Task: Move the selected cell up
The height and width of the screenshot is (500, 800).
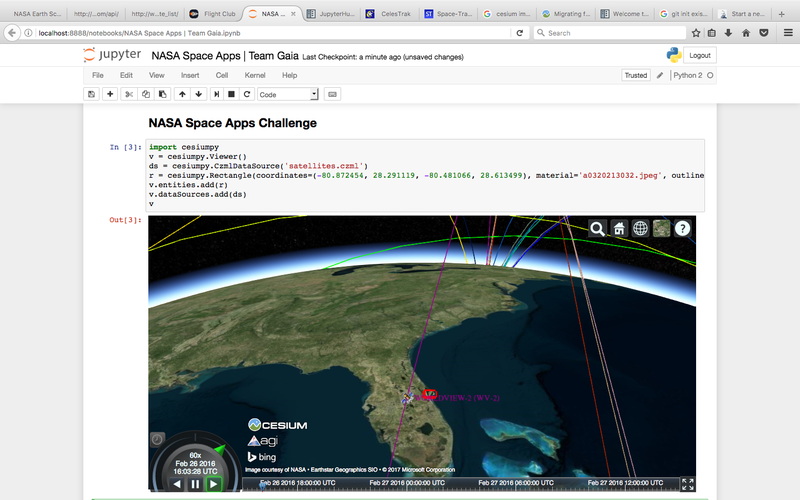Action: click(181, 94)
